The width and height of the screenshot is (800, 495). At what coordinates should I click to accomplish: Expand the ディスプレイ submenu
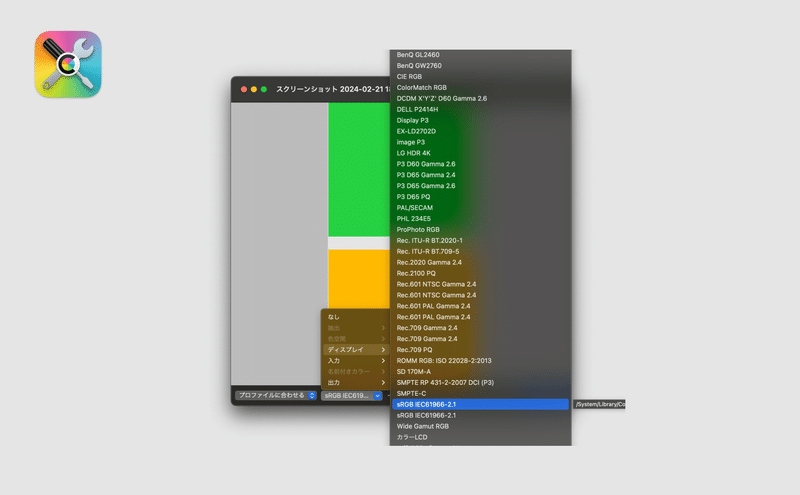coord(356,350)
